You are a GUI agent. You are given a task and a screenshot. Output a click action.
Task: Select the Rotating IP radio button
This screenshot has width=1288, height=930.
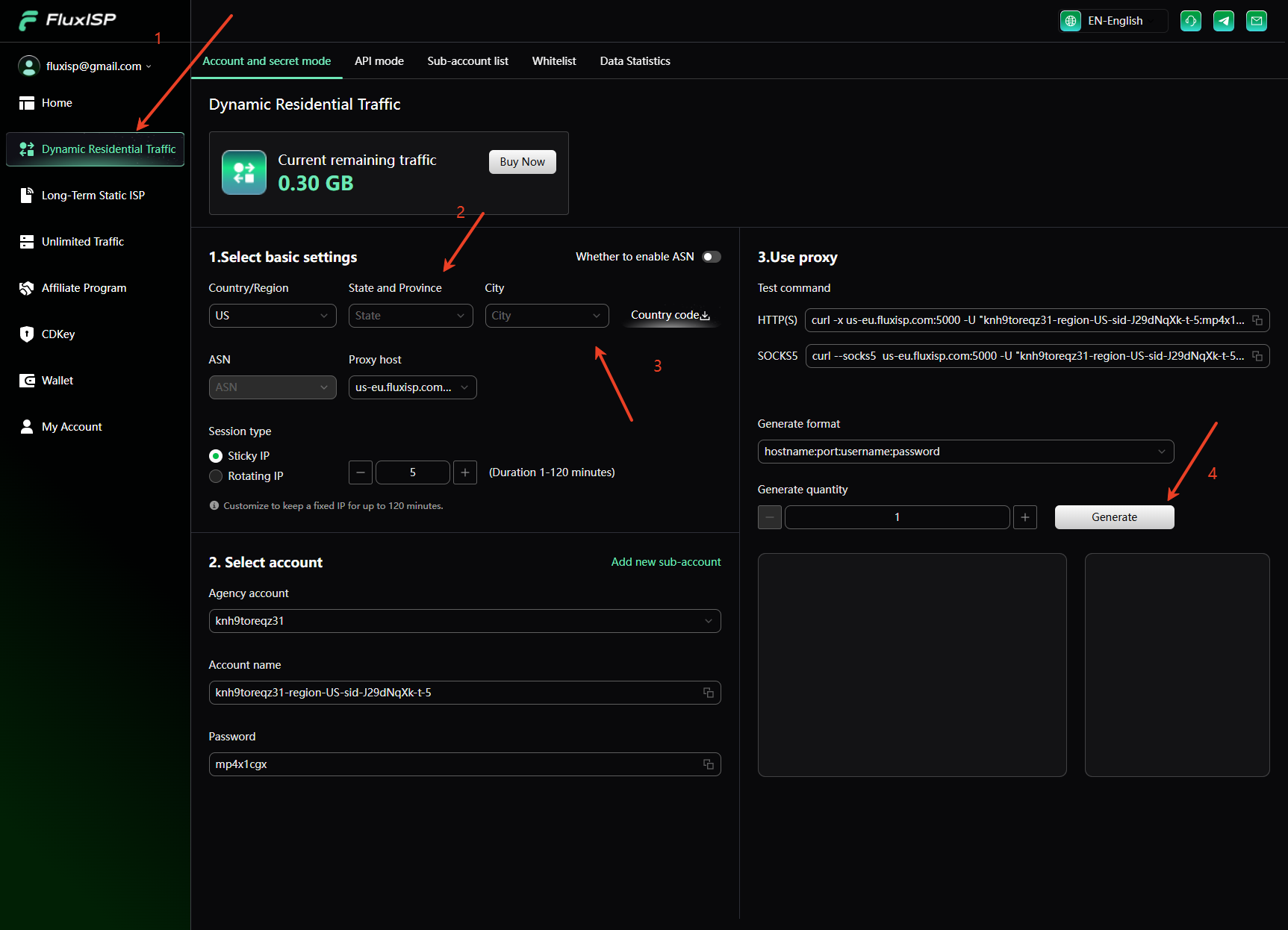216,476
